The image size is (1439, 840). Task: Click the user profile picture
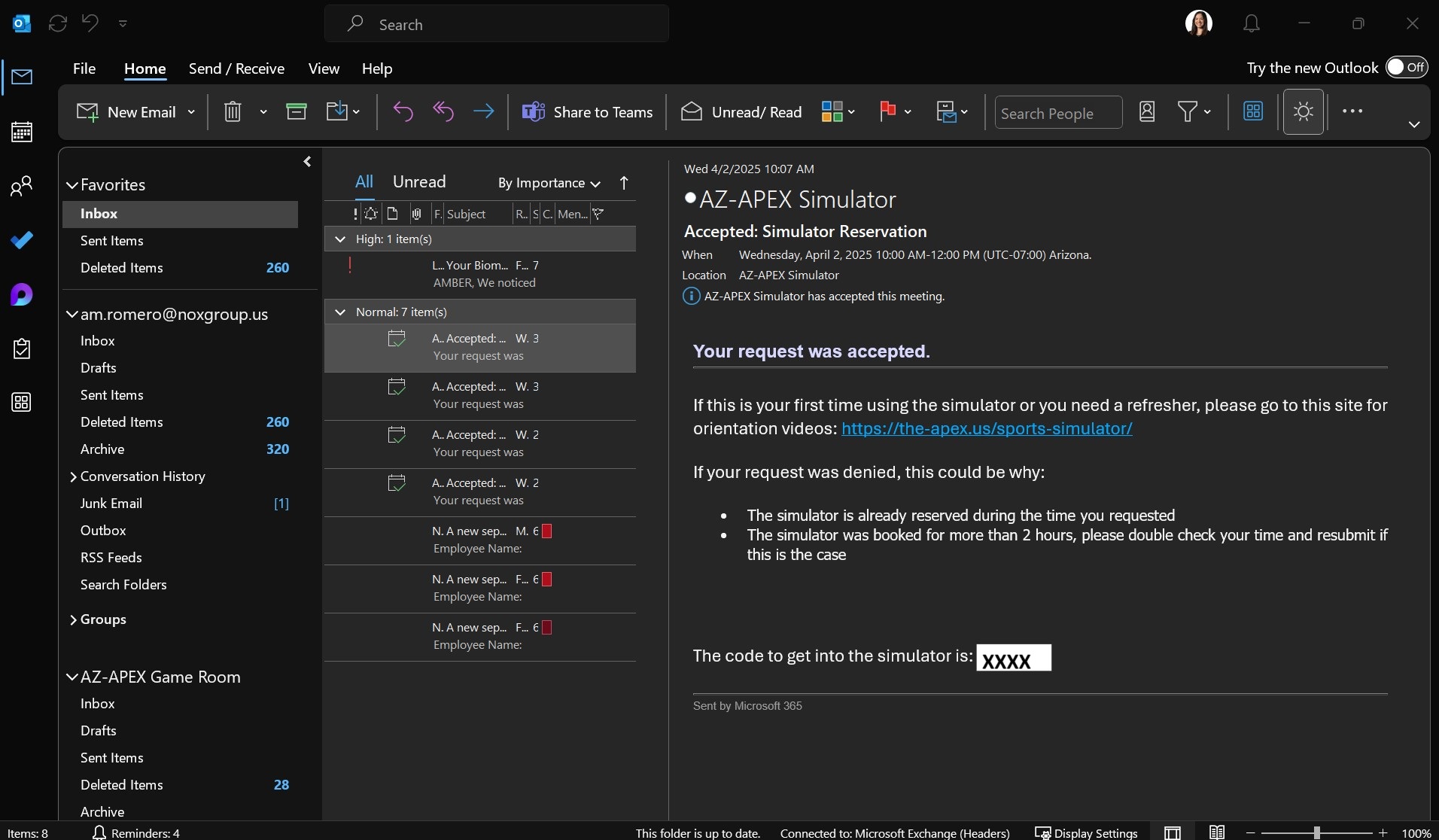[1199, 23]
